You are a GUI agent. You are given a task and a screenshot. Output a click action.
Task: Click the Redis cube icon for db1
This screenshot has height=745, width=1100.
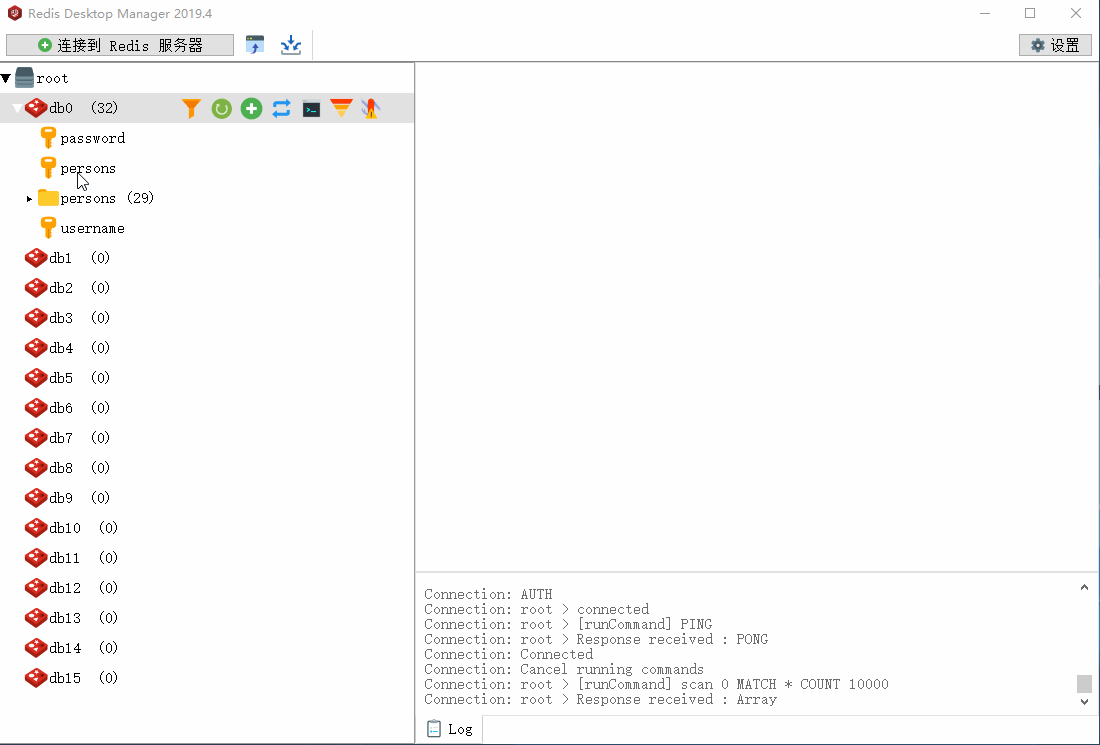click(x=36, y=257)
